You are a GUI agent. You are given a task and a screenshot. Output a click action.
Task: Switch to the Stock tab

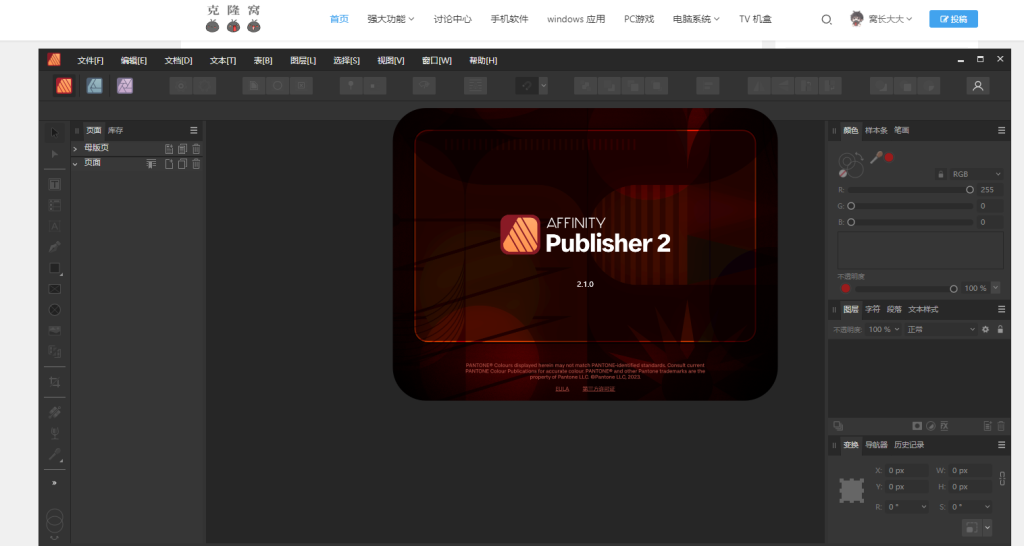(116, 131)
